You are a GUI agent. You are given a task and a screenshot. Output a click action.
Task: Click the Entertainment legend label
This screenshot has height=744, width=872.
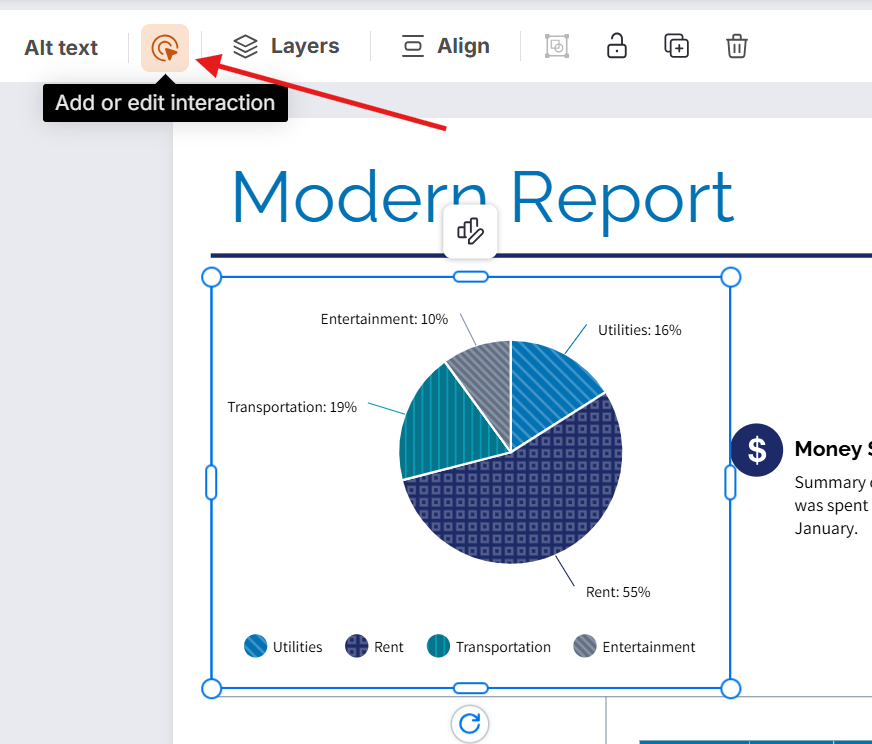click(x=648, y=646)
